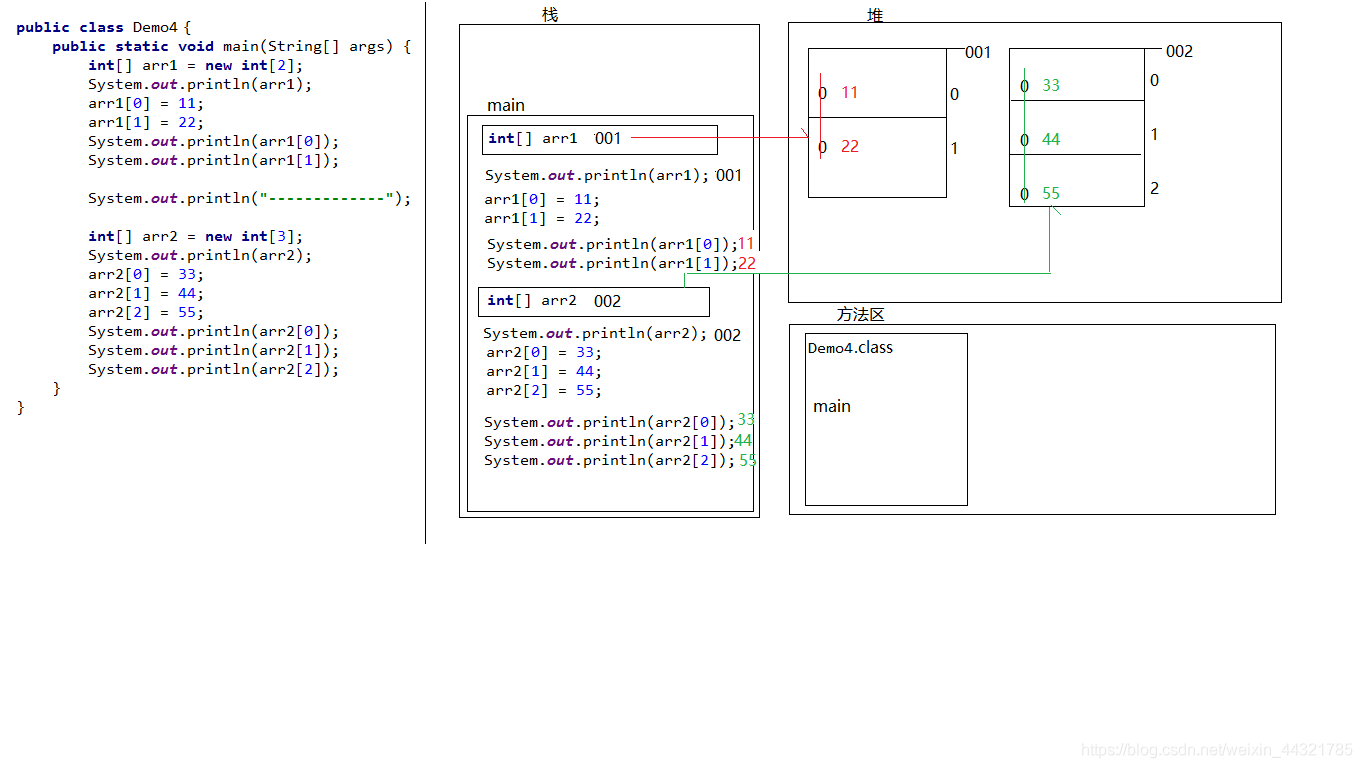Click the "002" address label on heap array
The width and height of the screenshot is (1362, 768).
point(1179,51)
